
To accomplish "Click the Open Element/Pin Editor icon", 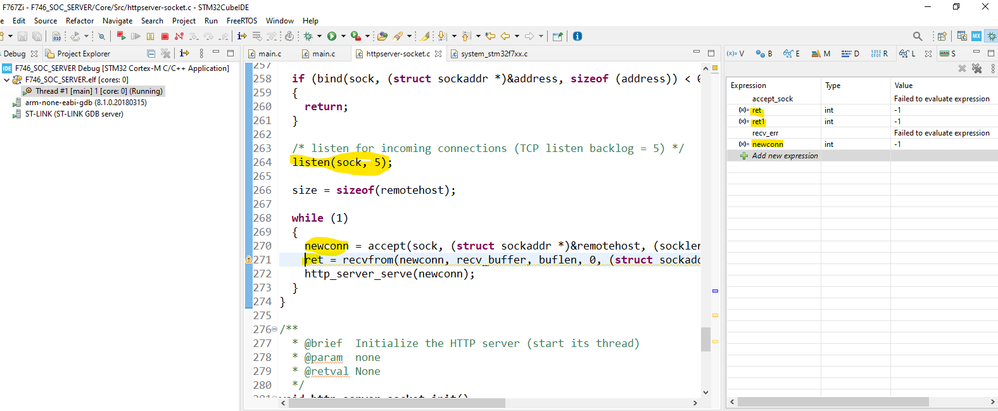I will pos(558,36).
